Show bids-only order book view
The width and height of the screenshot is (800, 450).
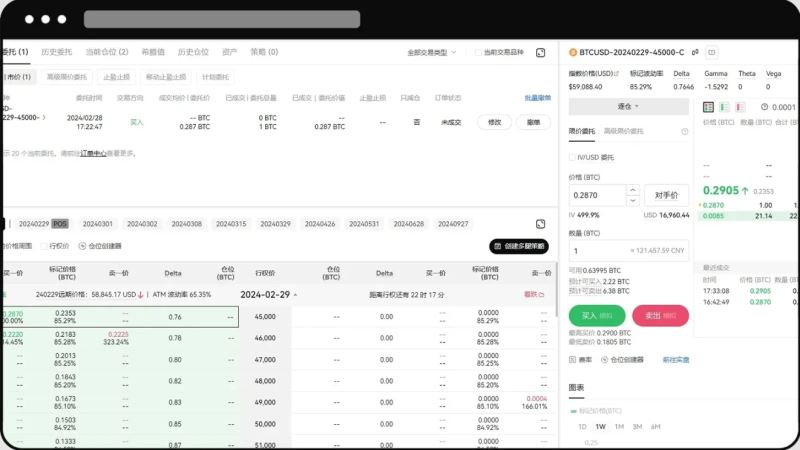coord(724,107)
